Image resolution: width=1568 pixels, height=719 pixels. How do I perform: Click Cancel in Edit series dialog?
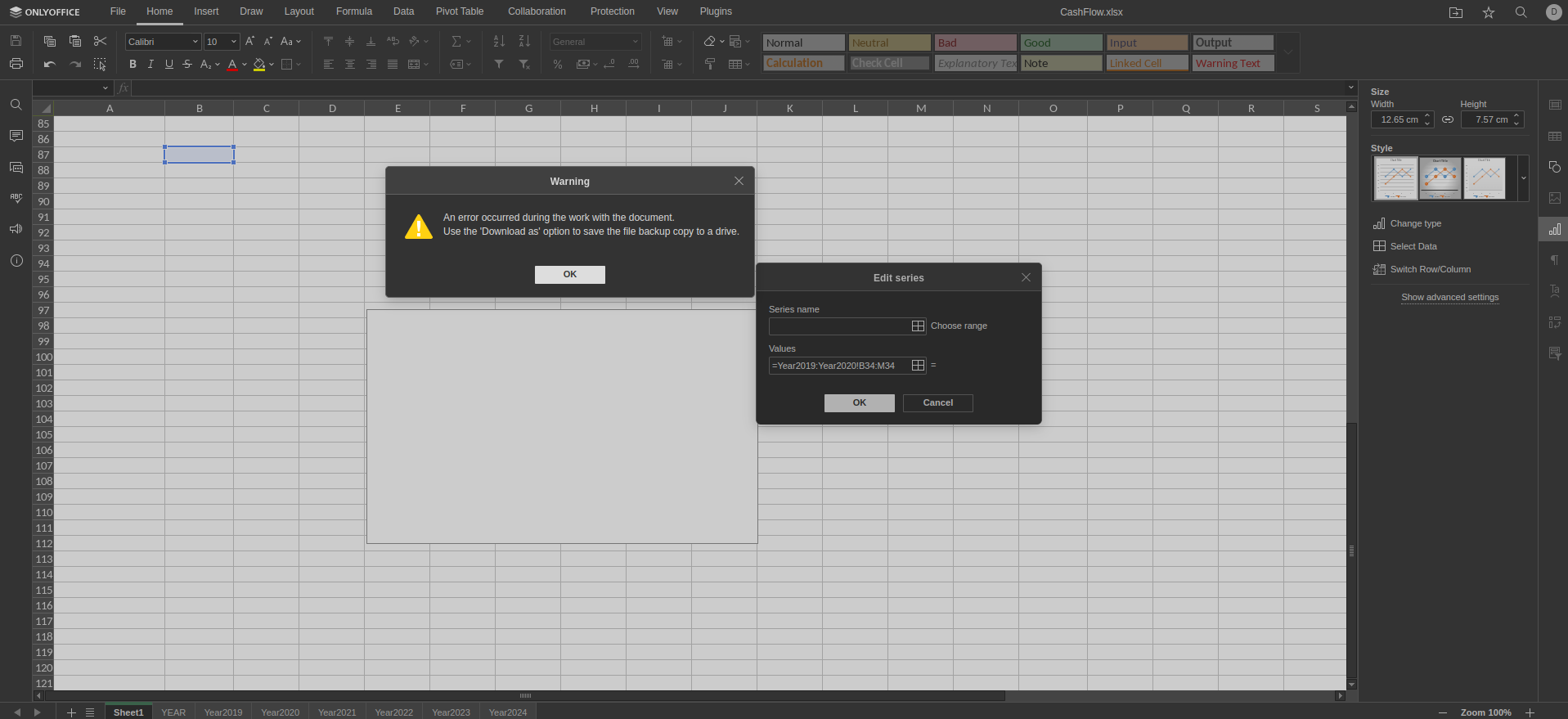[937, 402]
